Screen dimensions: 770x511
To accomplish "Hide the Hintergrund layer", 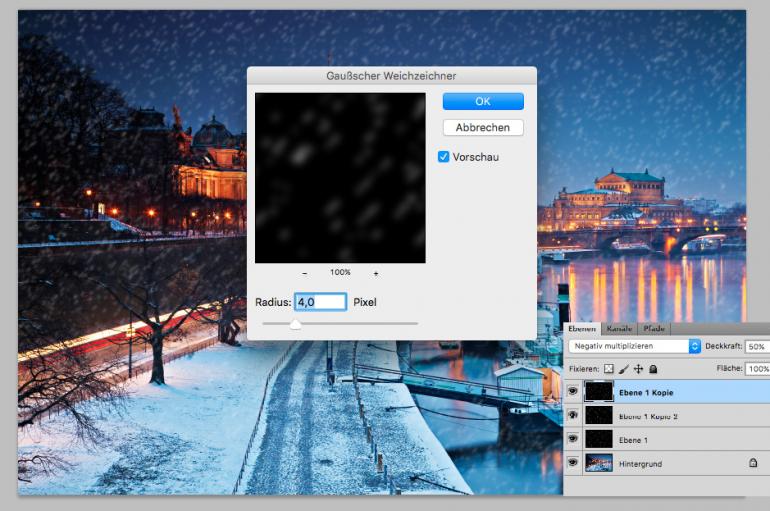I will (573, 464).
